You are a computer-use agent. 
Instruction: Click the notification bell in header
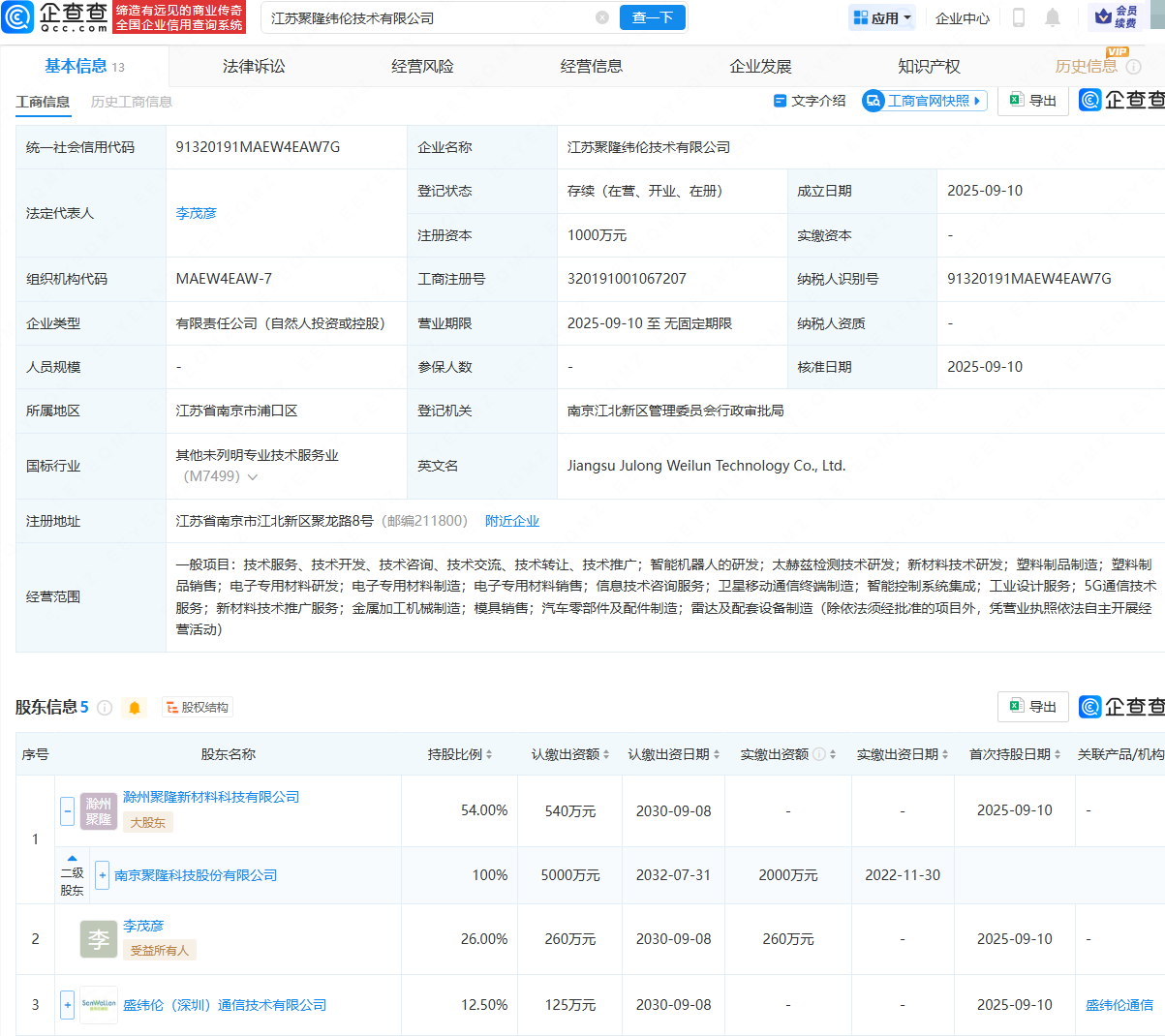[x=1053, y=17]
